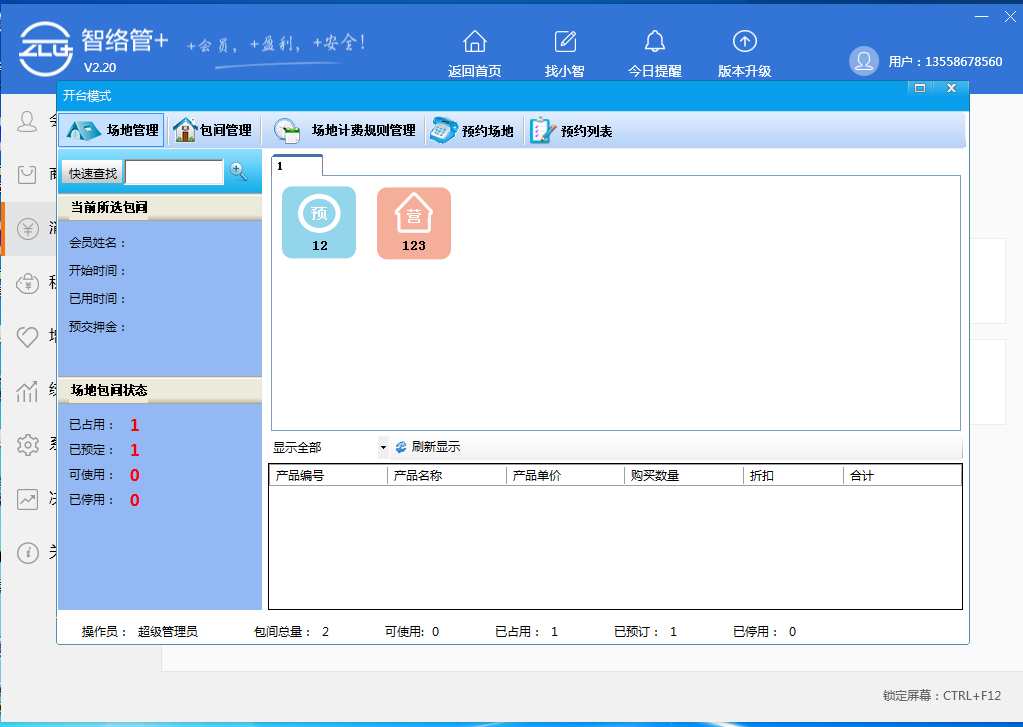Restore the 开台模式 dialog window size
1023x727 pixels.
coord(919,89)
